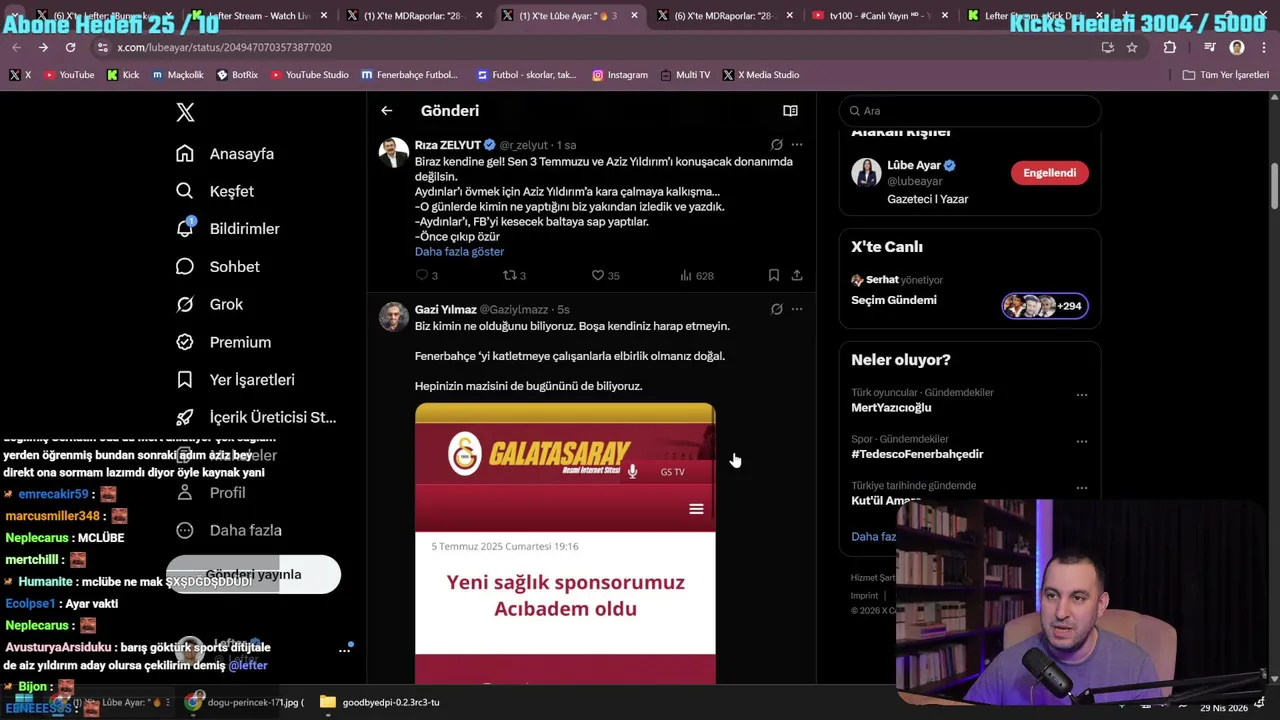The width and height of the screenshot is (1280, 720).
Task: Reload the page
Action: pyautogui.click(x=70, y=47)
